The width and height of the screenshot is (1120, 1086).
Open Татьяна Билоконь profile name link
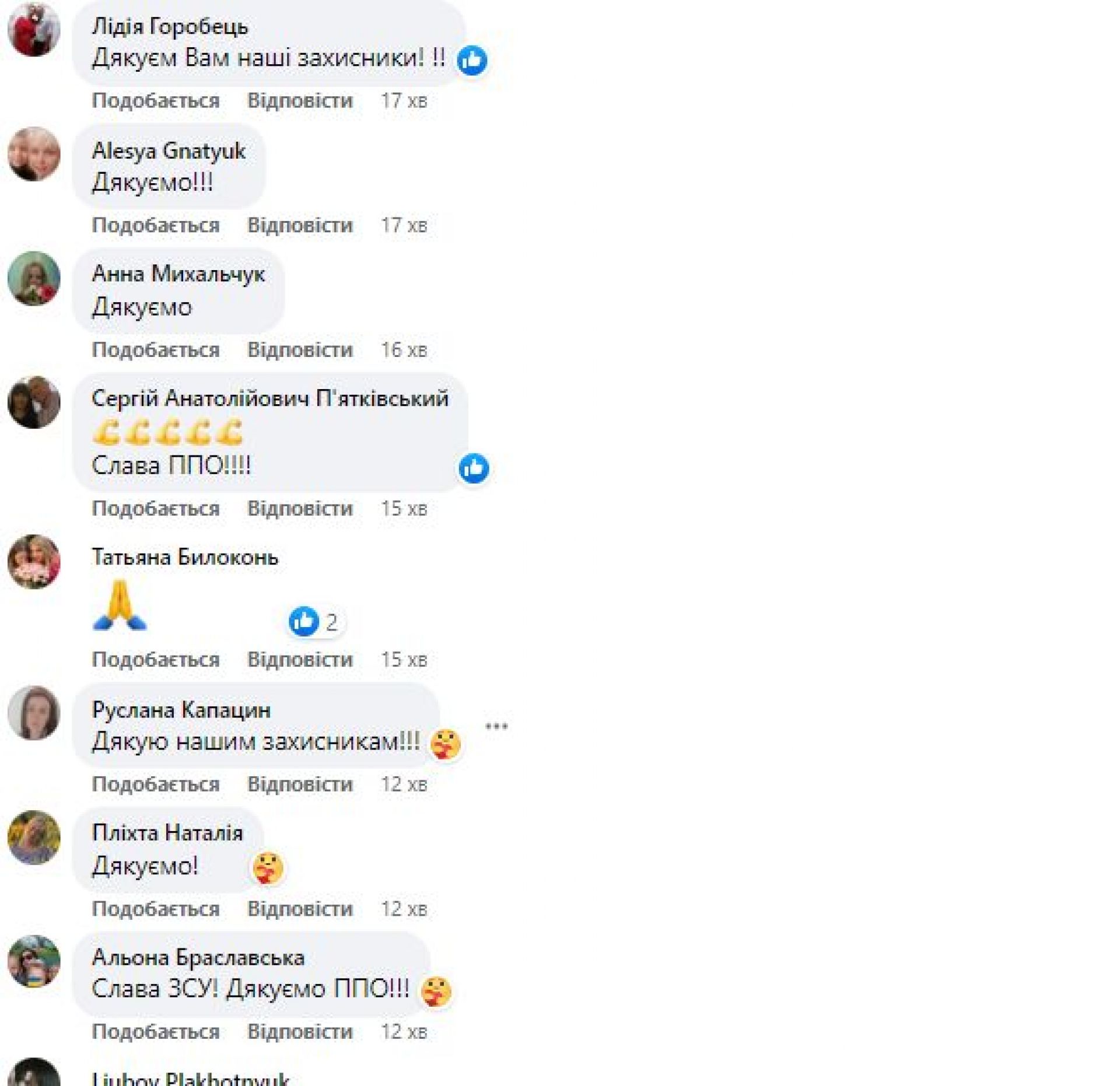185,558
